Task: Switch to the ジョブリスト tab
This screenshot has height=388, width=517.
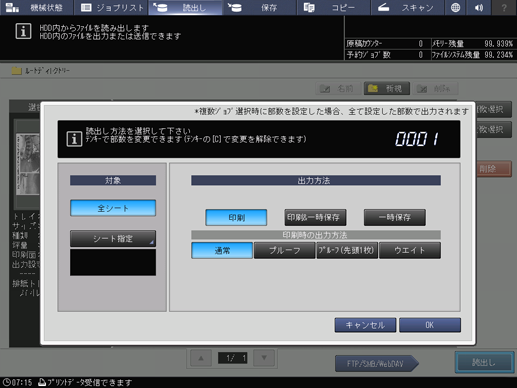Action: click(x=111, y=7)
